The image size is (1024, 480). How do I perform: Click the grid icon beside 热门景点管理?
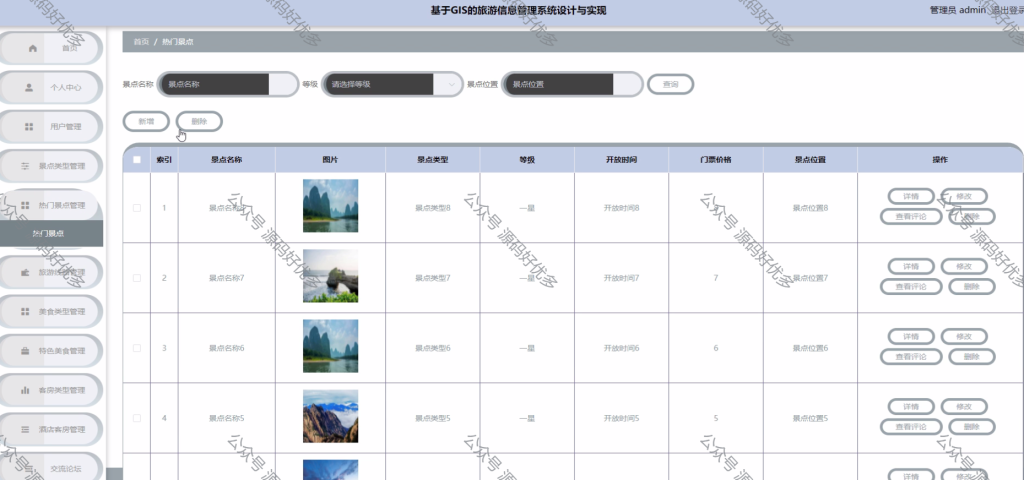(x=25, y=205)
